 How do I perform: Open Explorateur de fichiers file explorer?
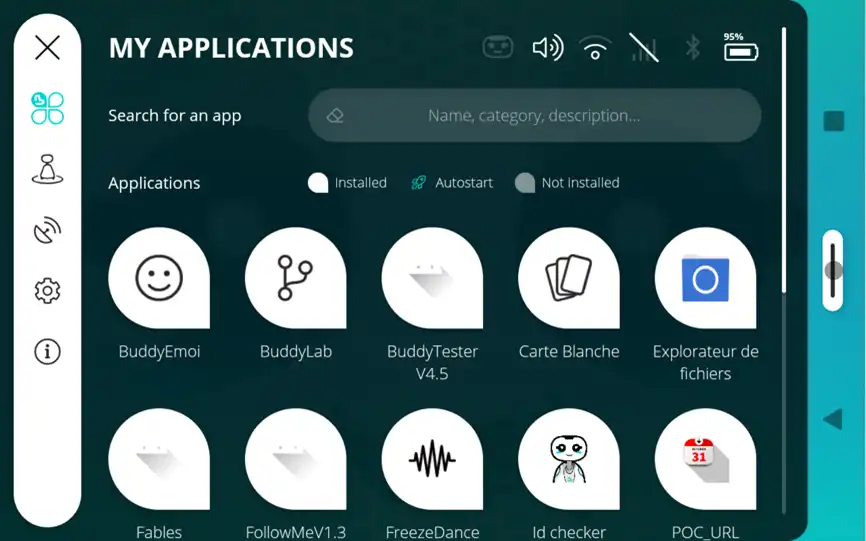(x=705, y=278)
